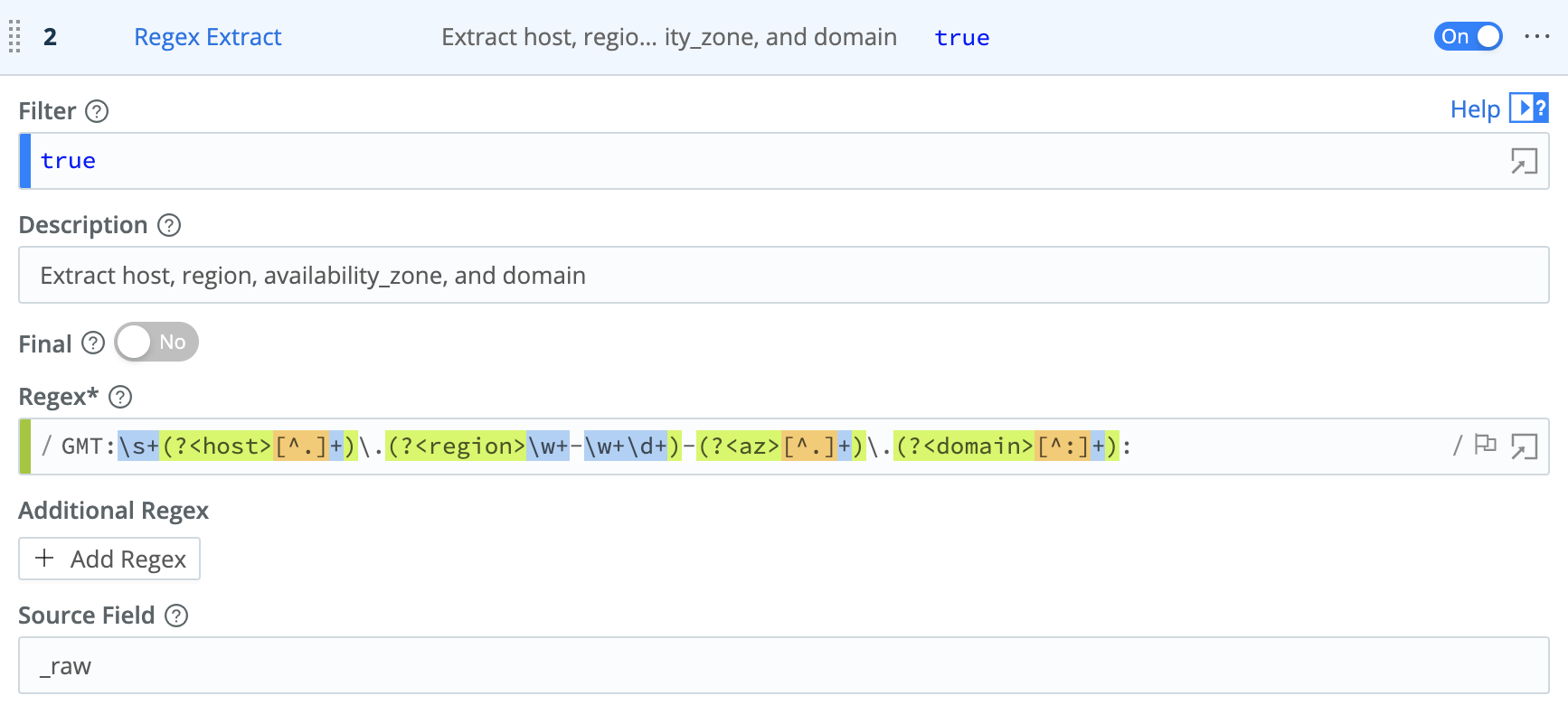1568x705 pixels.
Task: Open the Help panel icon
Action: click(1528, 108)
